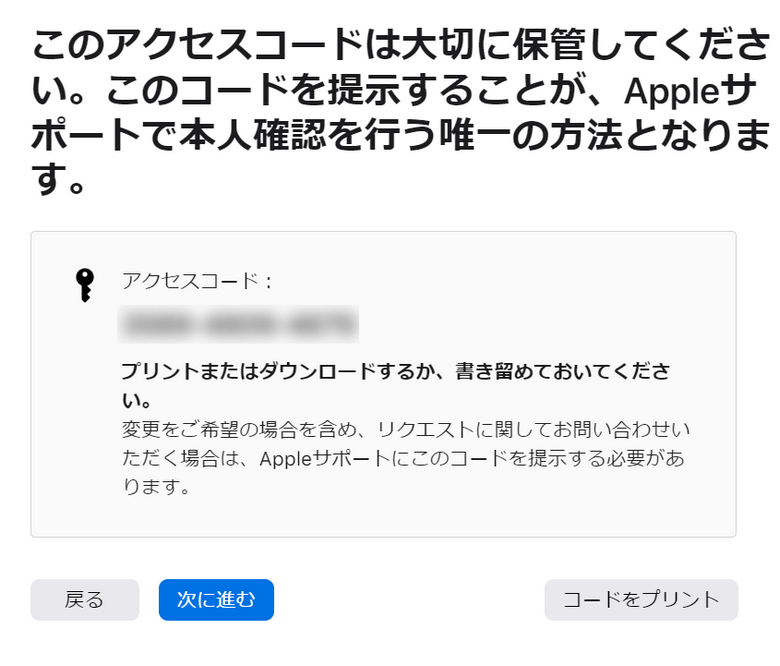
Task: Click the blue 次に進む button
Action: pyautogui.click(x=216, y=599)
